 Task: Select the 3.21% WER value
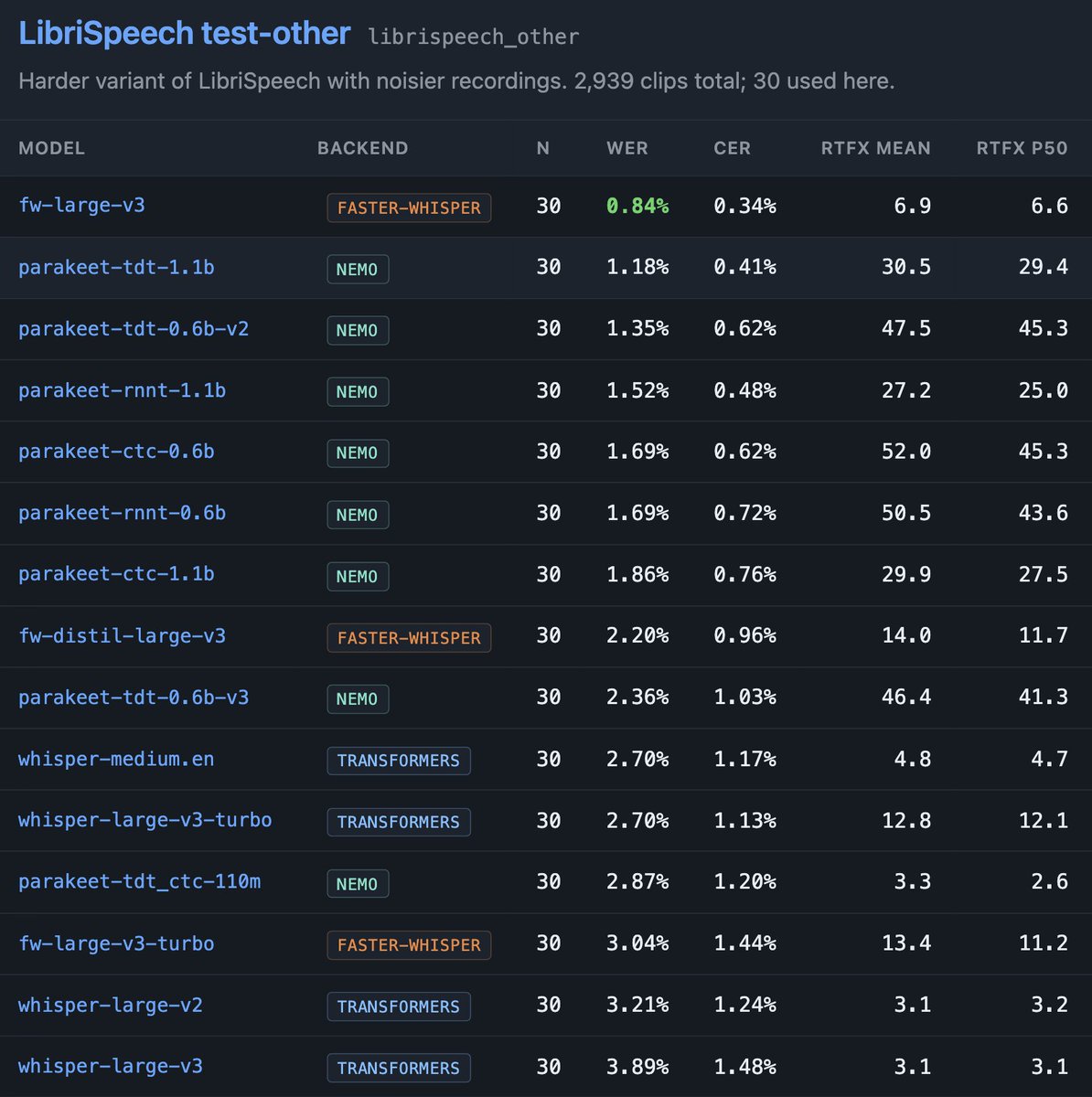tap(637, 1005)
